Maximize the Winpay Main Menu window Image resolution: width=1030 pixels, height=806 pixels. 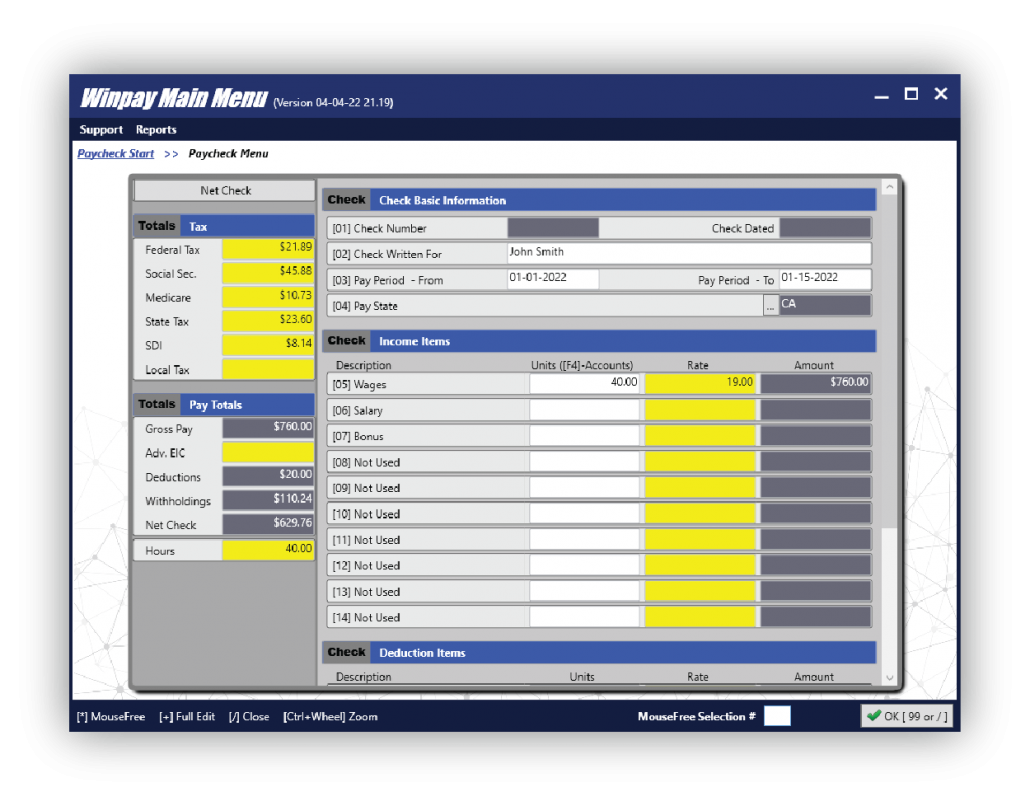911,94
